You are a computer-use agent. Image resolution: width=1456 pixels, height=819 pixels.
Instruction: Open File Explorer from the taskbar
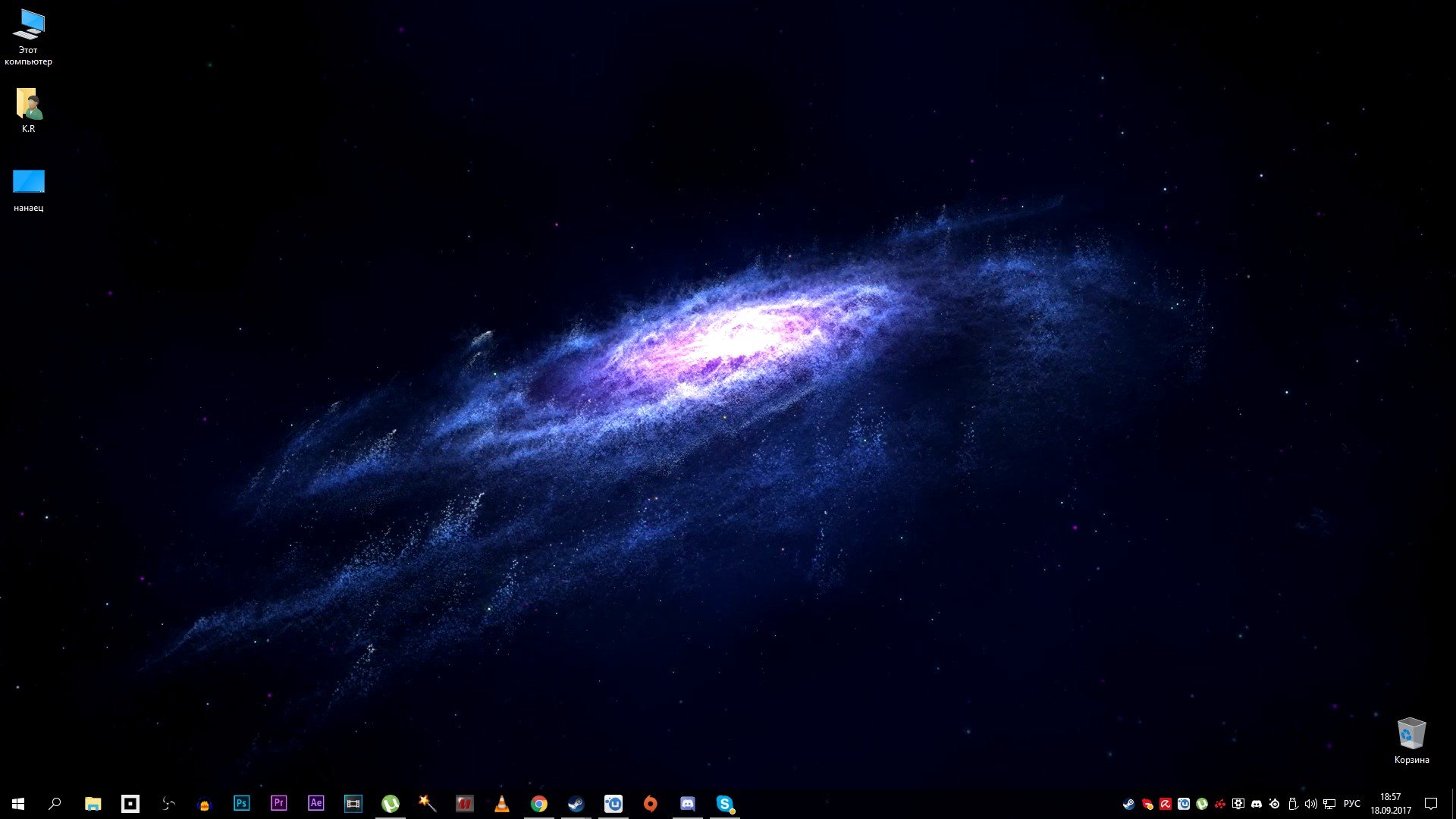[93, 803]
